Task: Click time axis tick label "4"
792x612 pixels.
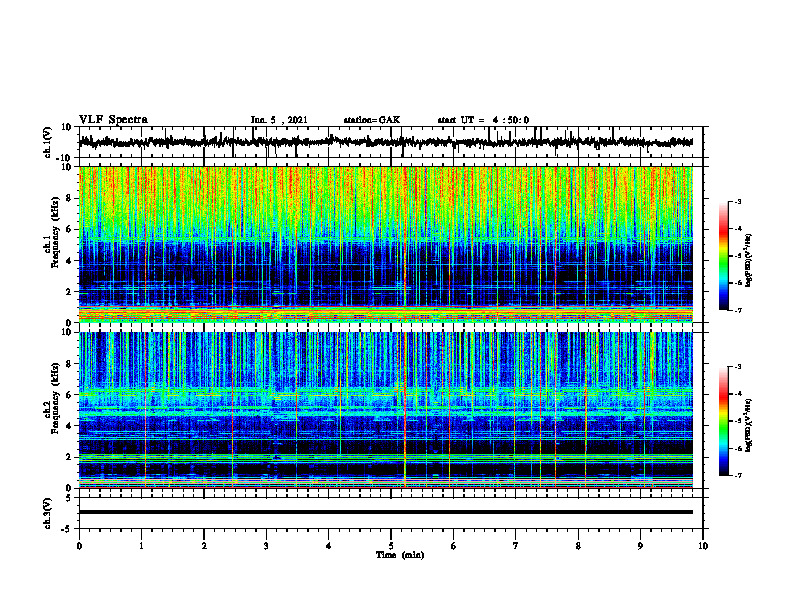Action: (329, 546)
